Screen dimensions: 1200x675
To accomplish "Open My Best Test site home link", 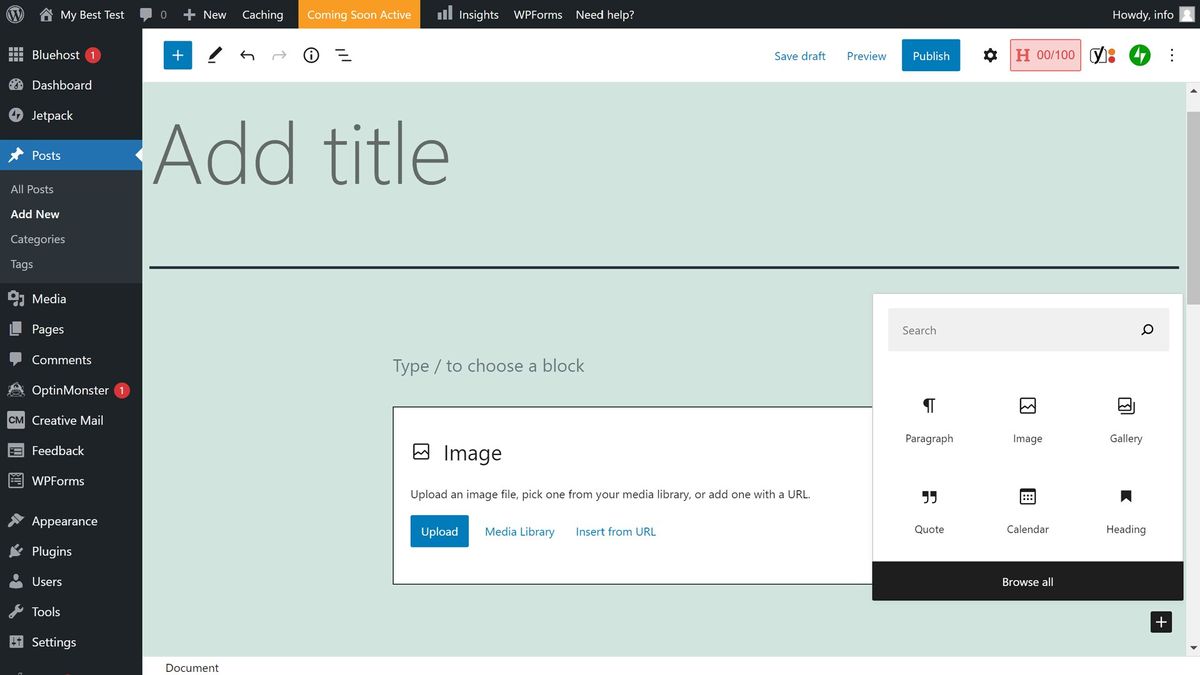I will point(82,14).
